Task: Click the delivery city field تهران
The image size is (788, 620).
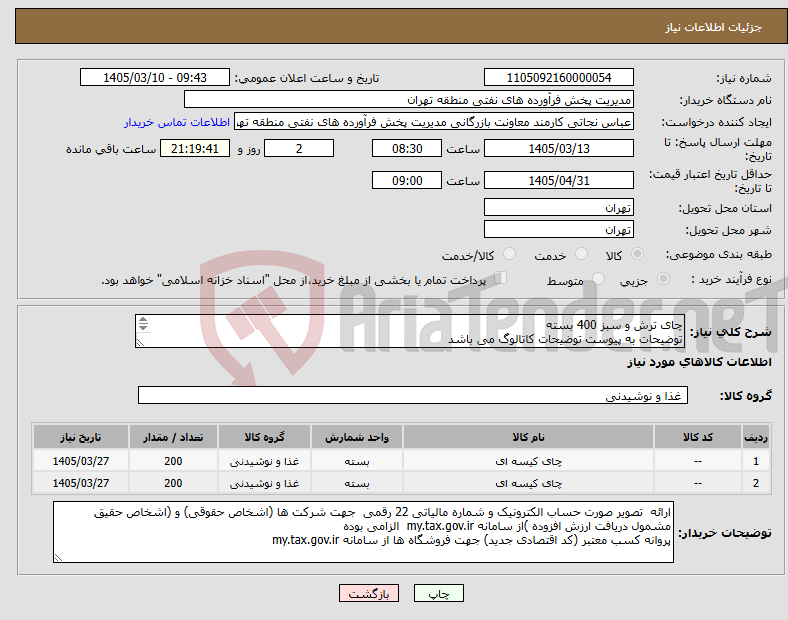Action: pyautogui.click(x=558, y=230)
